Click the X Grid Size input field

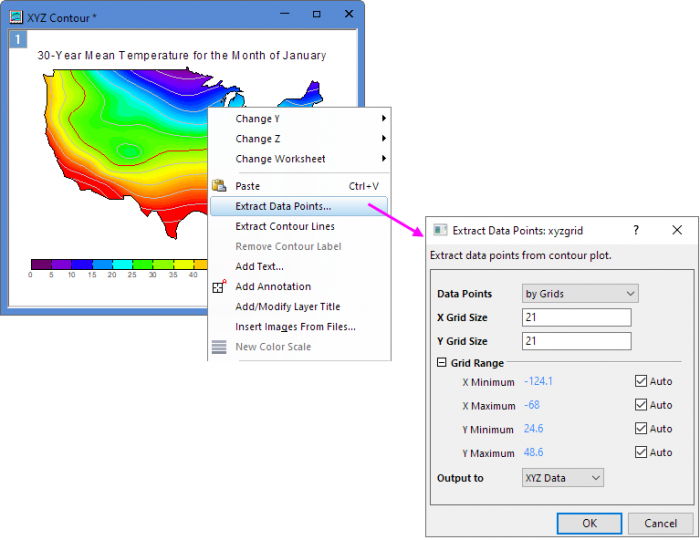tap(576, 318)
